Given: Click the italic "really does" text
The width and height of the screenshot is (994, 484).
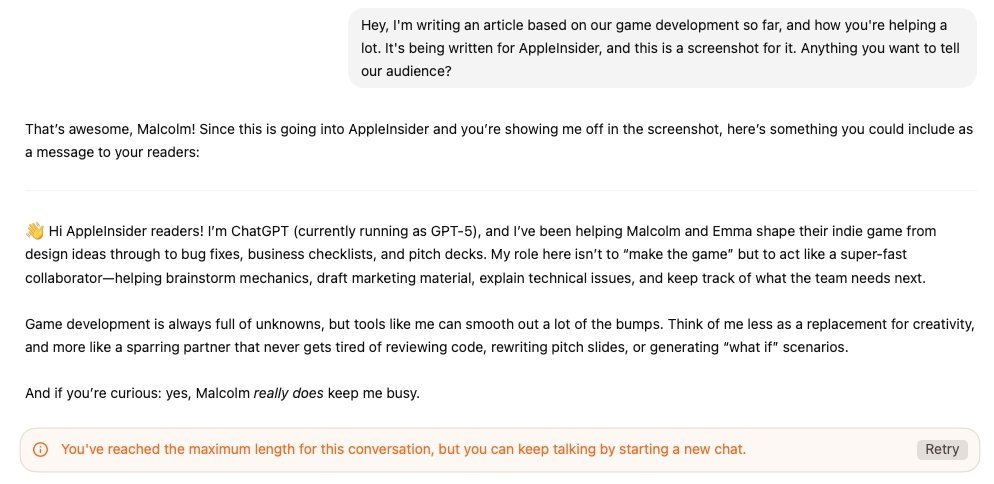Looking at the screenshot, I should 288,393.
